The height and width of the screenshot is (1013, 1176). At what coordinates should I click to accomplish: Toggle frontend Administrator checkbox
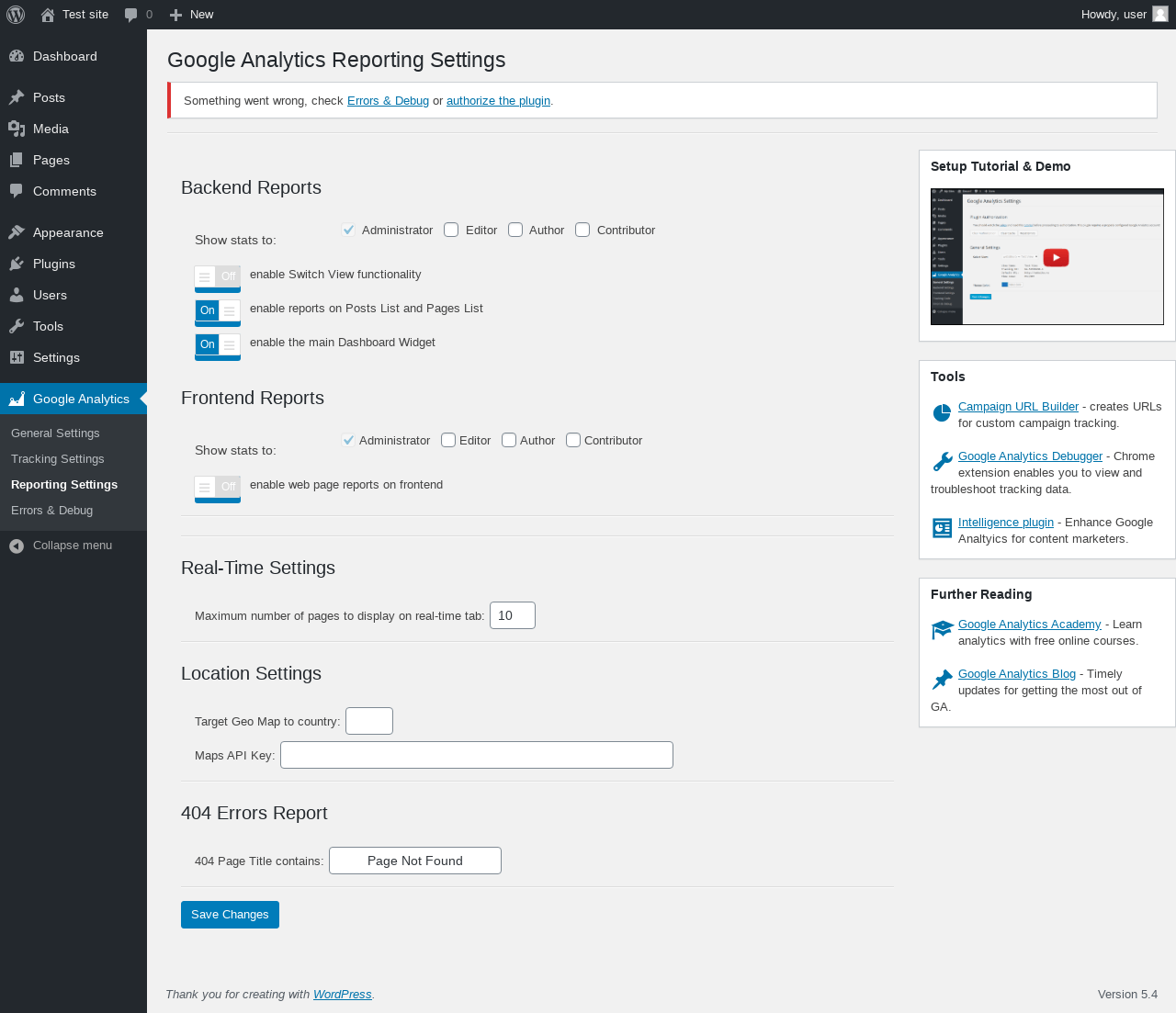(348, 440)
